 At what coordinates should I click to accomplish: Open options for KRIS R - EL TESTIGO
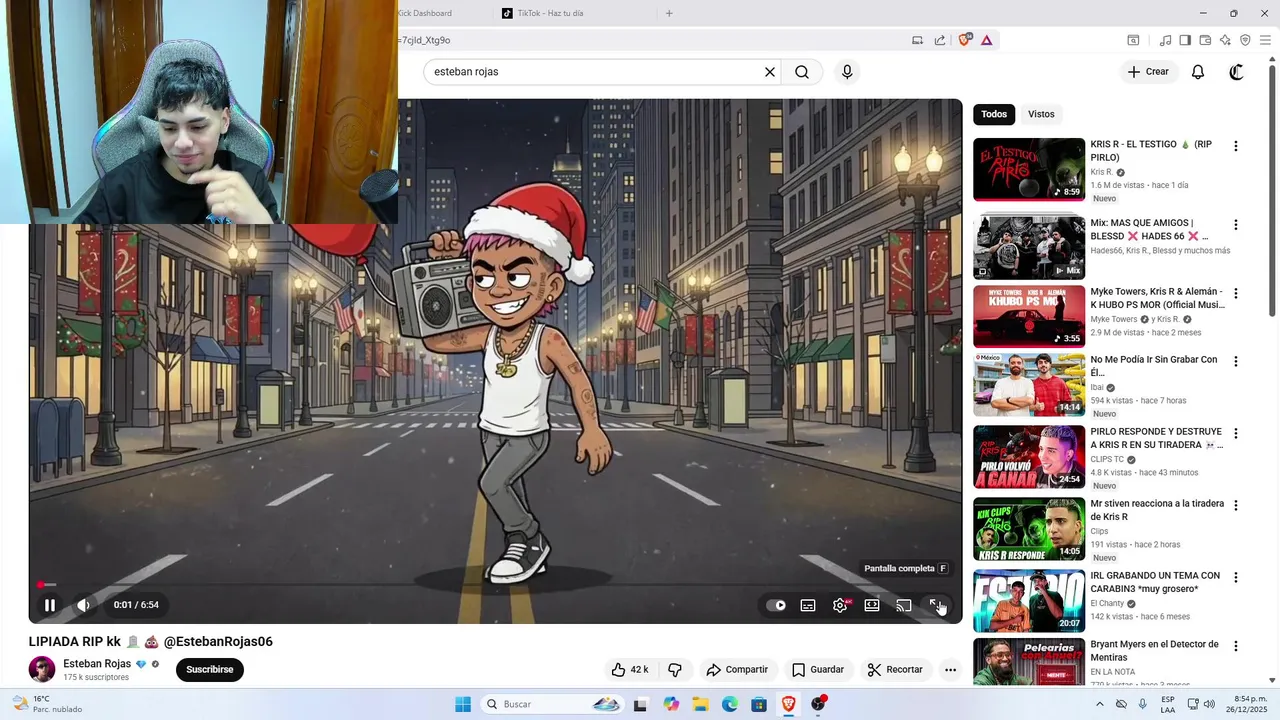pyautogui.click(x=1235, y=146)
